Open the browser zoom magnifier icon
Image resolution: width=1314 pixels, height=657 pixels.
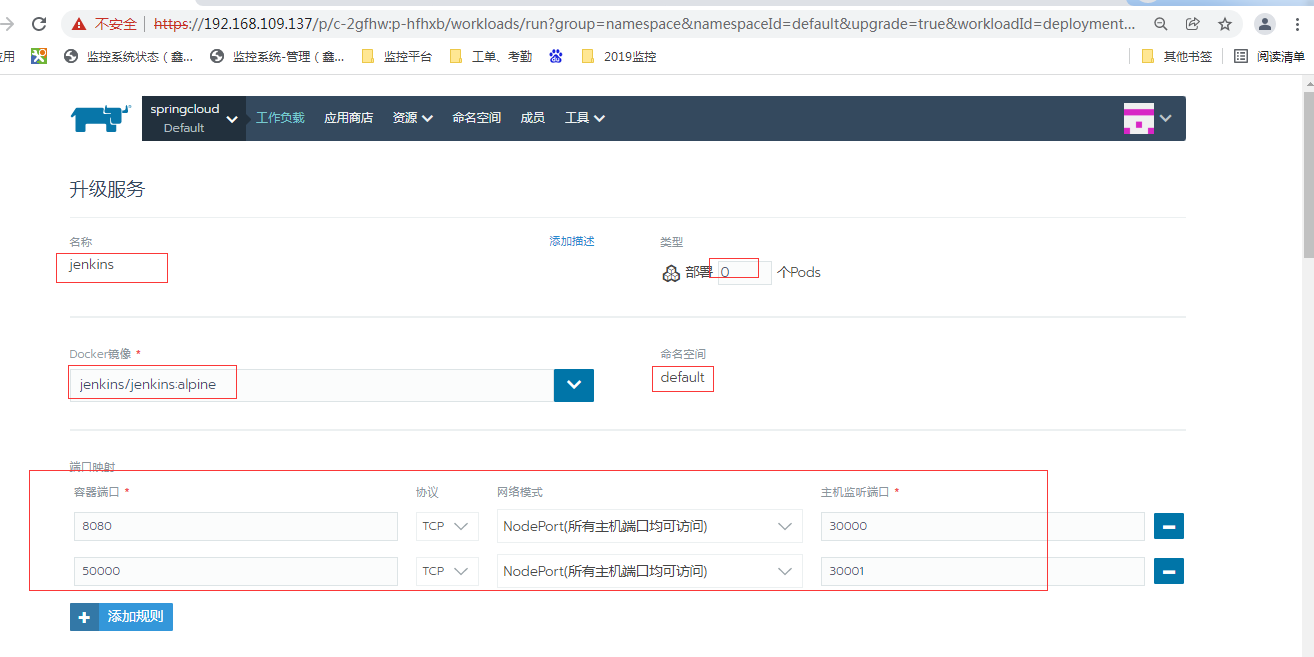pyautogui.click(x=1160, y=24)
